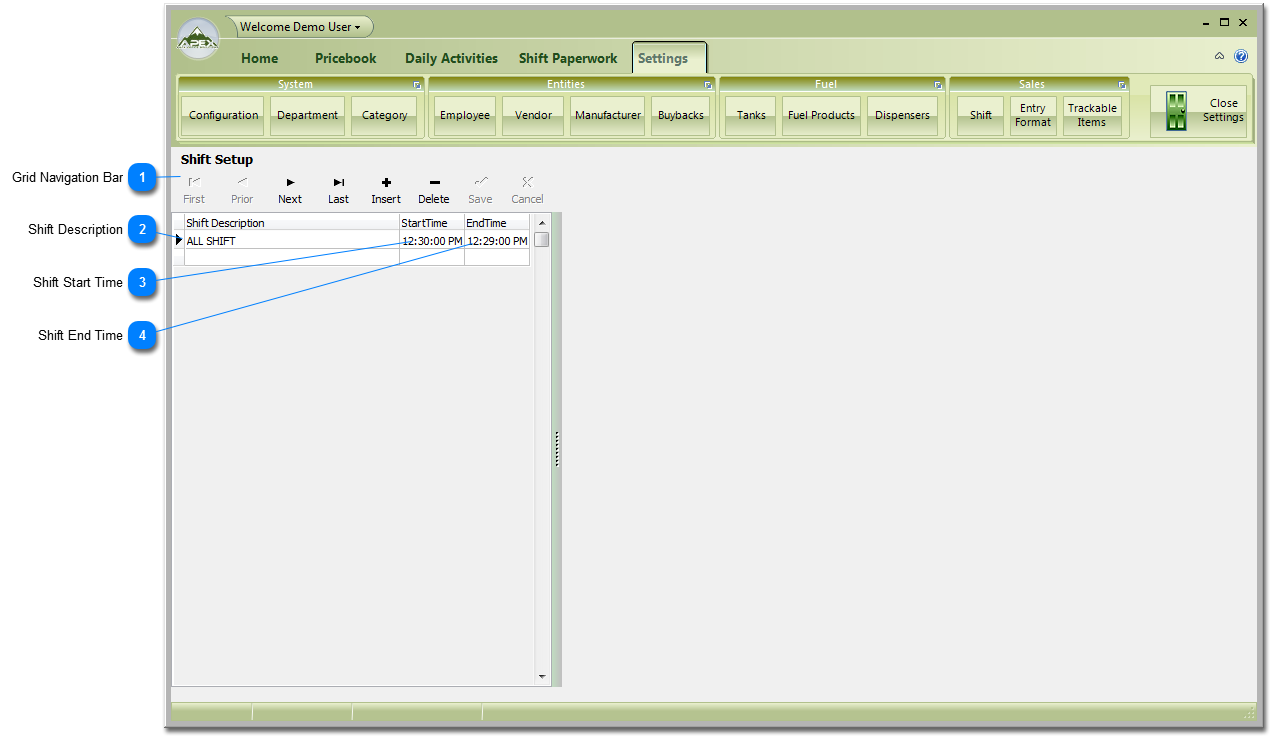The height and width of the screenshot is (736, 1272).
Task: Click the help question mark icon
Action: click(1241, 57)
